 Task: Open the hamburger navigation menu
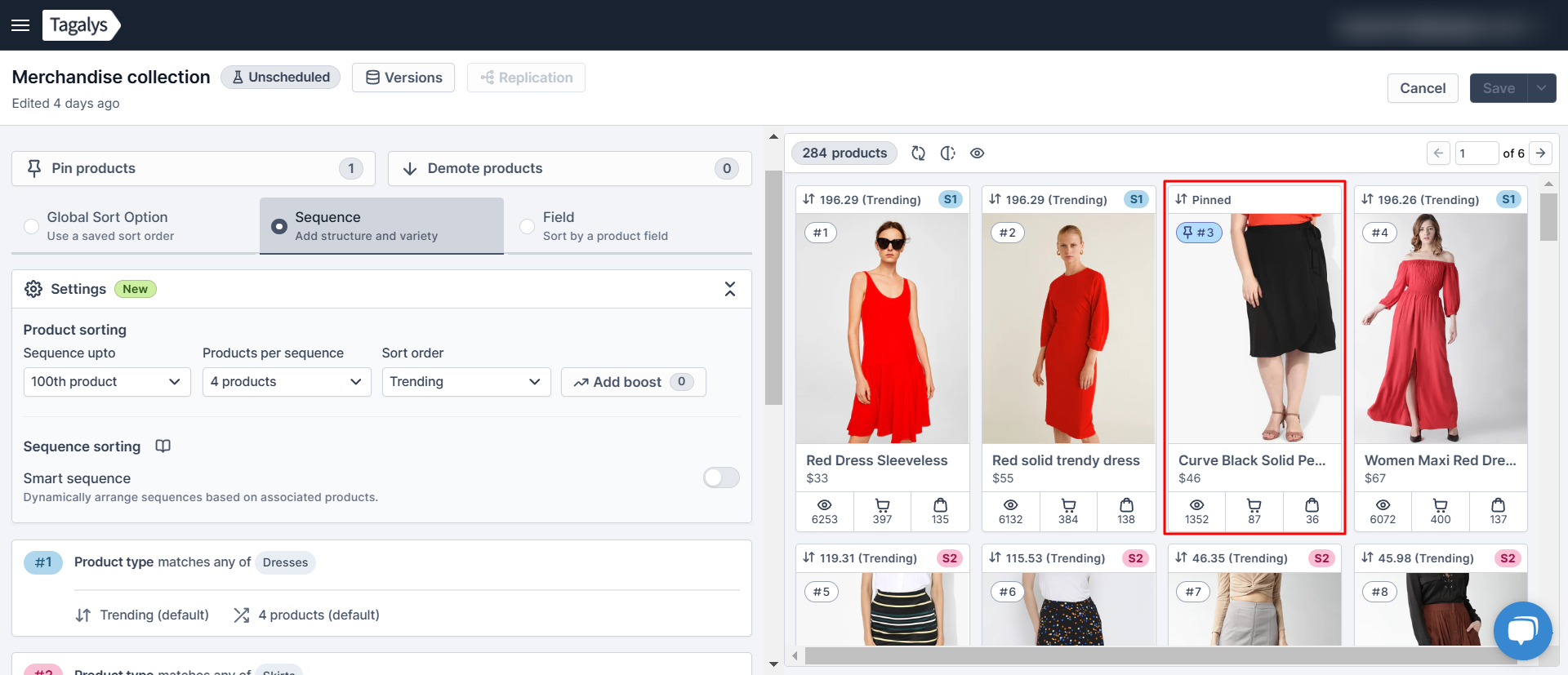point(20,25)
